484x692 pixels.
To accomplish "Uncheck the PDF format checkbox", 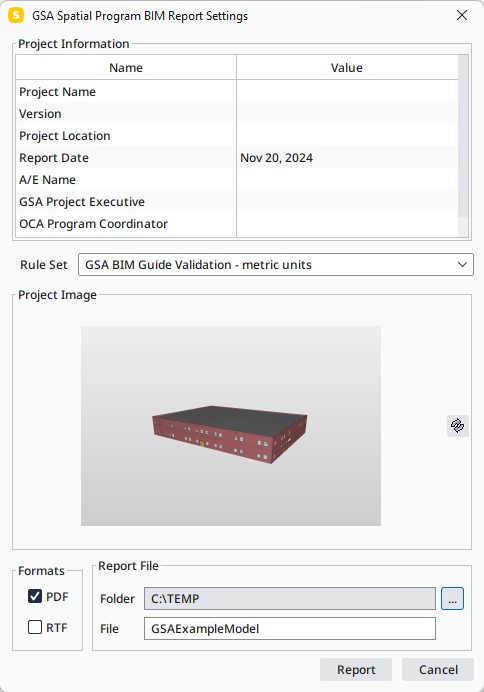I will [x=35, y=596].
